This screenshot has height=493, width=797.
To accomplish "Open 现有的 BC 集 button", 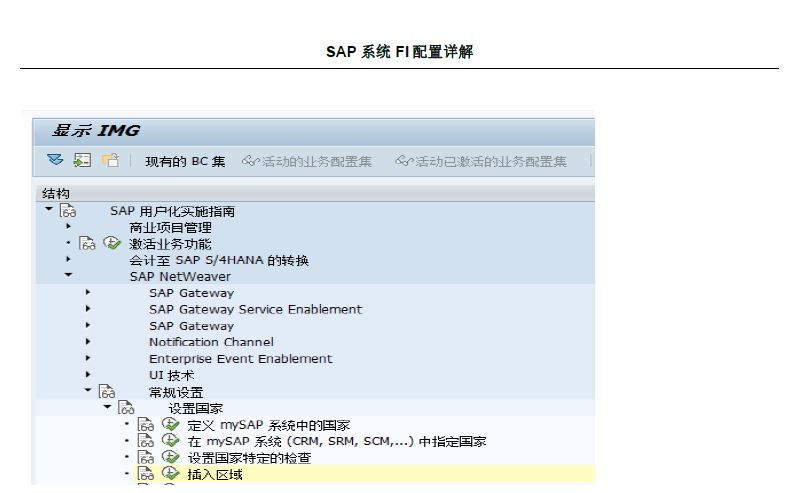I will click(x=185, y=162).
